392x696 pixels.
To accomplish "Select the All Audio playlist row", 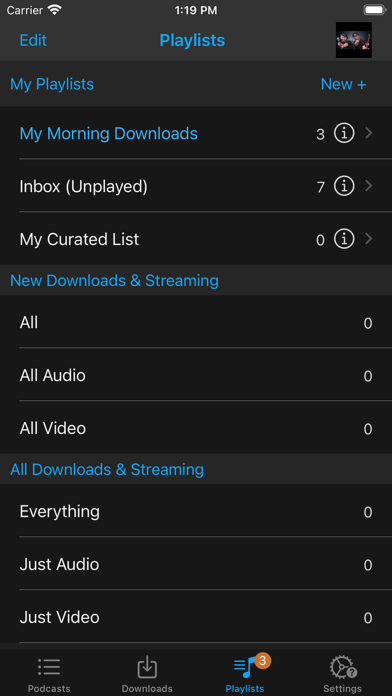I will pyautogui.click(x=196, y=376).
